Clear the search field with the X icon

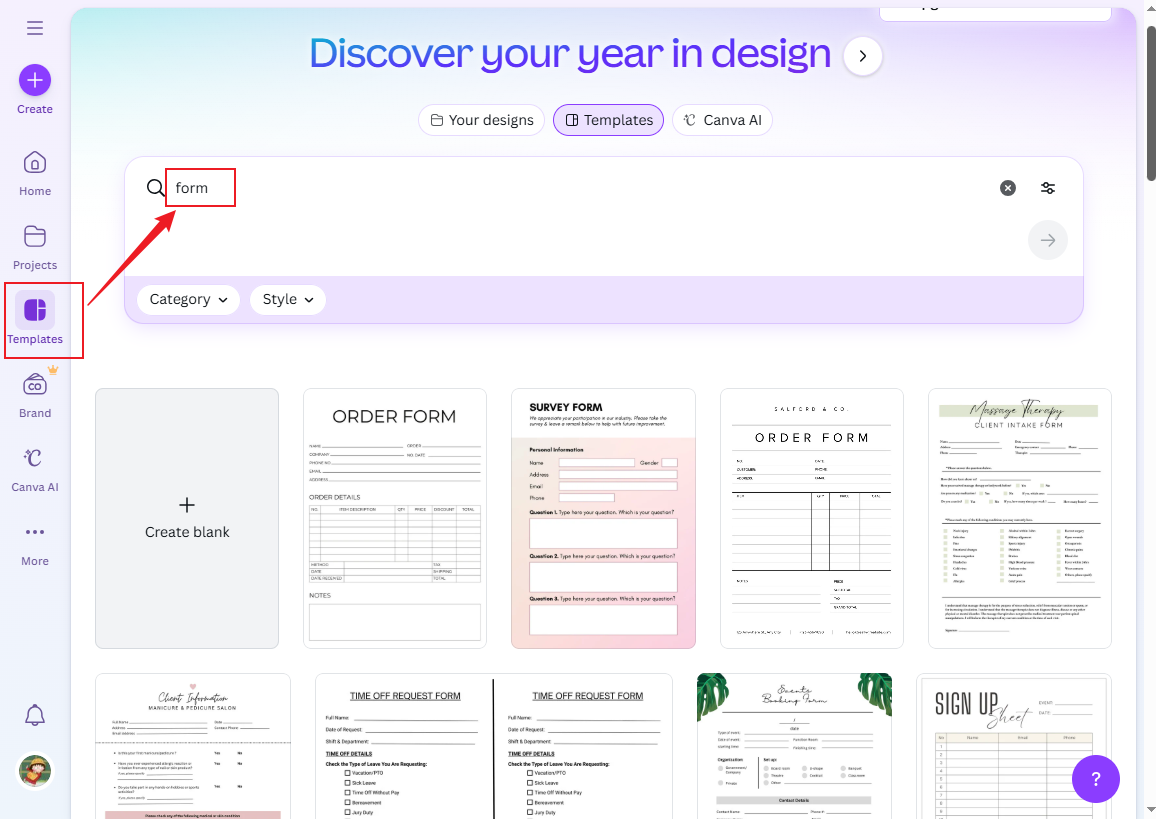pyautogui.click(x=1007, y=188)
